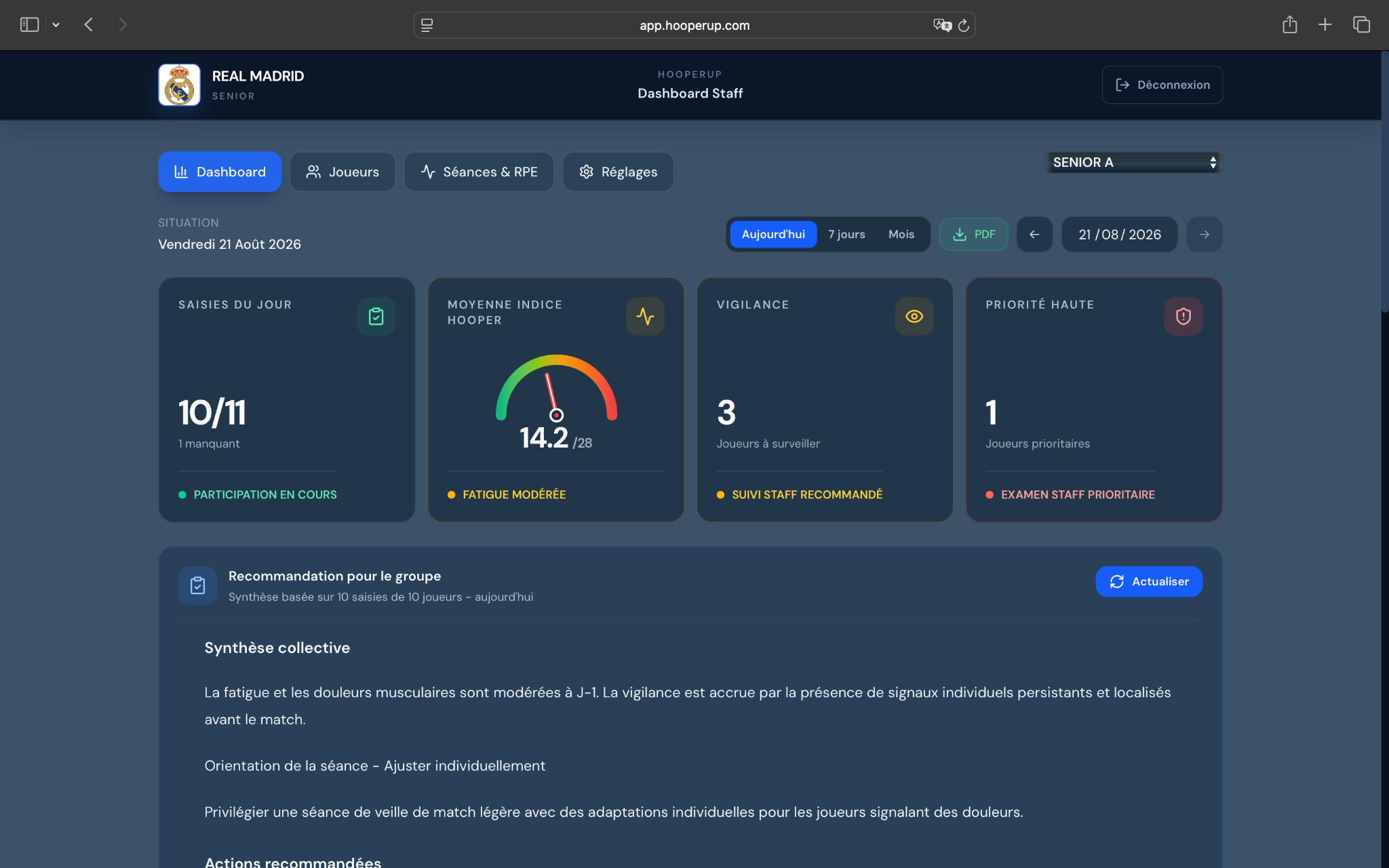This screenshot has width=1389, height=868.
Task: Go to next day with right arrow button
Action: point(1204,235)
